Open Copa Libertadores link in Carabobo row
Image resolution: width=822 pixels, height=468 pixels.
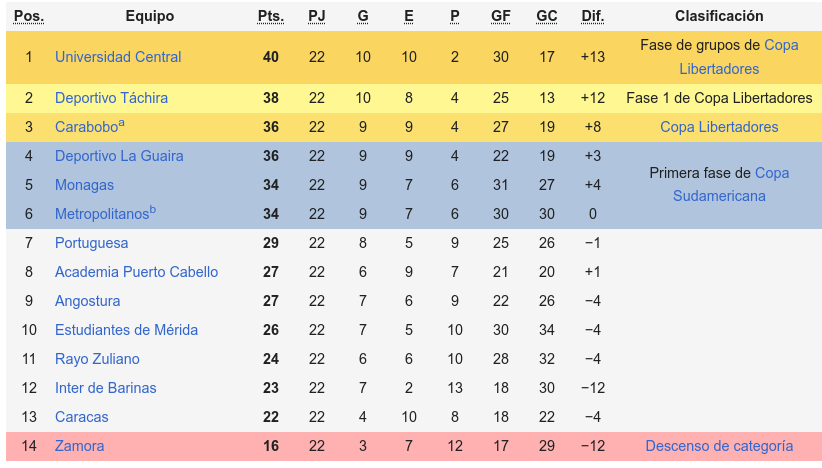coord(719,127)
